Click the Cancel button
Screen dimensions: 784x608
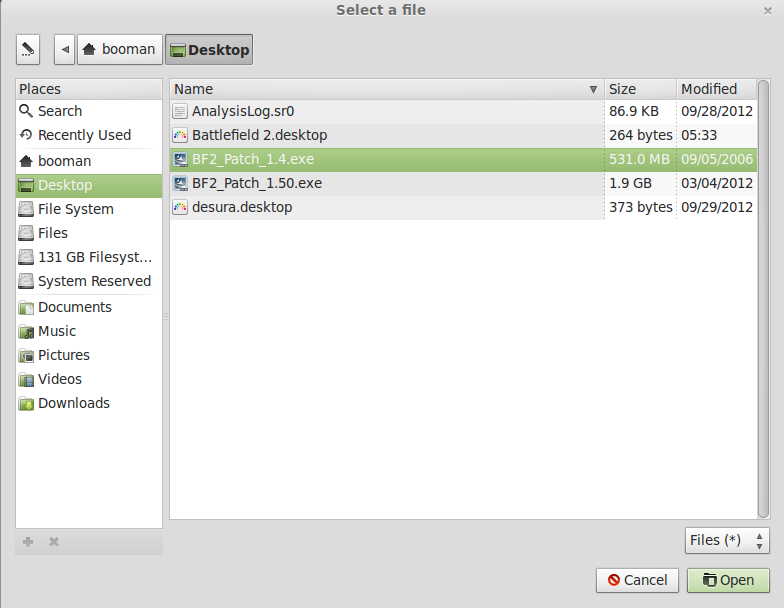[637, 580]
